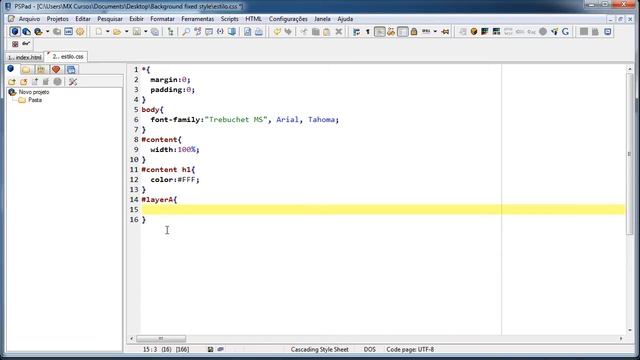Click the braces matching bracket icon
Image resolution: width=640 pixels, height=360 pixels.
(220, 31)
